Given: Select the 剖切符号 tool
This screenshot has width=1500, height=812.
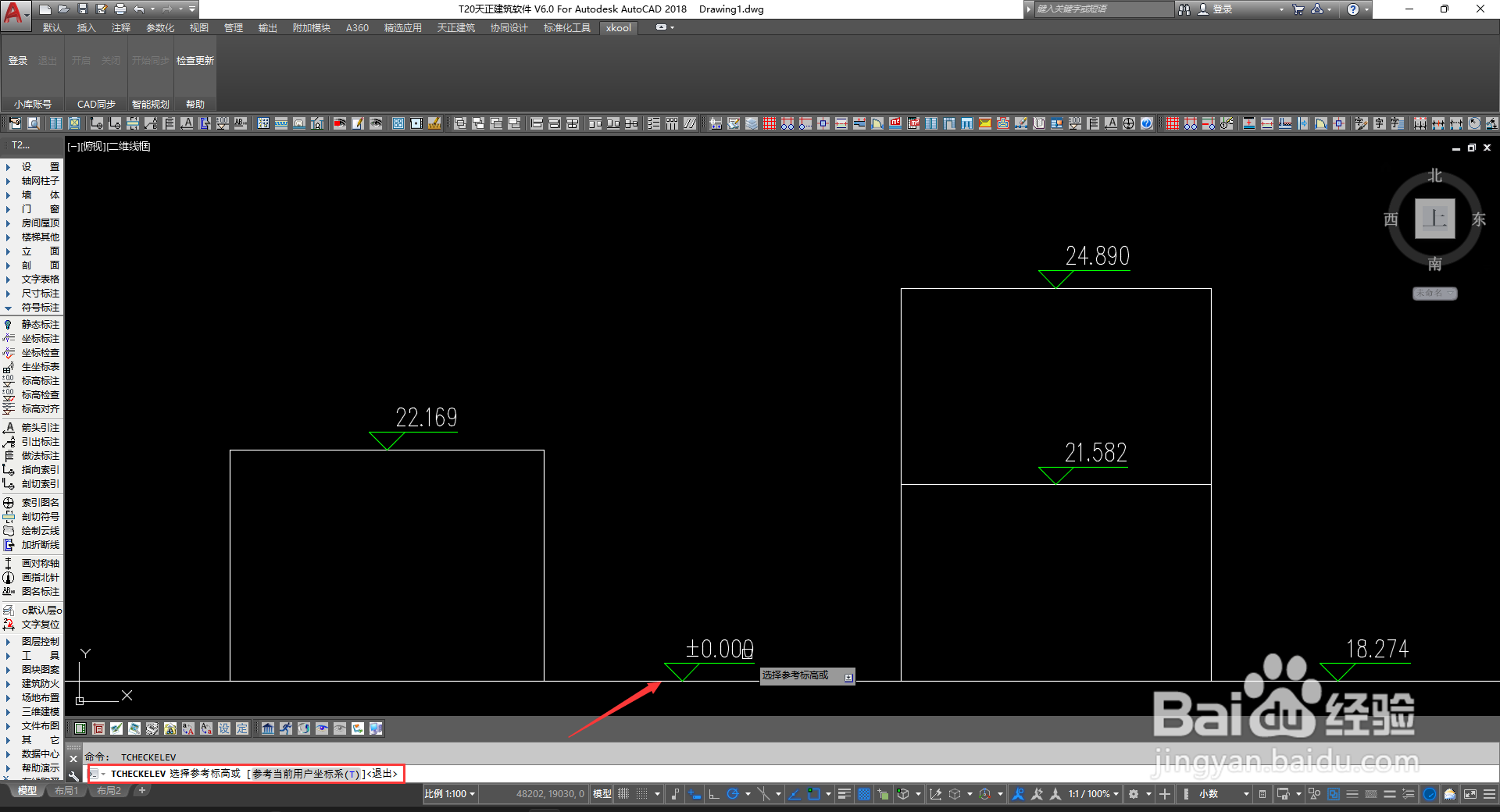Looking at the screenshot, I should click(31, 517).
